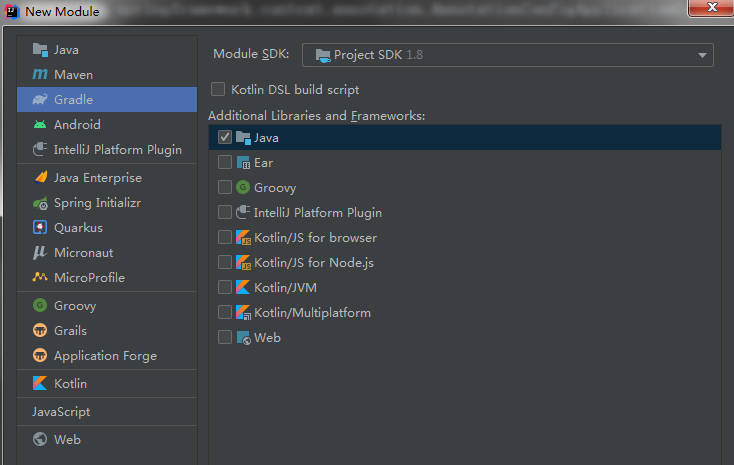Close the New Module dialog

point(711,7)
